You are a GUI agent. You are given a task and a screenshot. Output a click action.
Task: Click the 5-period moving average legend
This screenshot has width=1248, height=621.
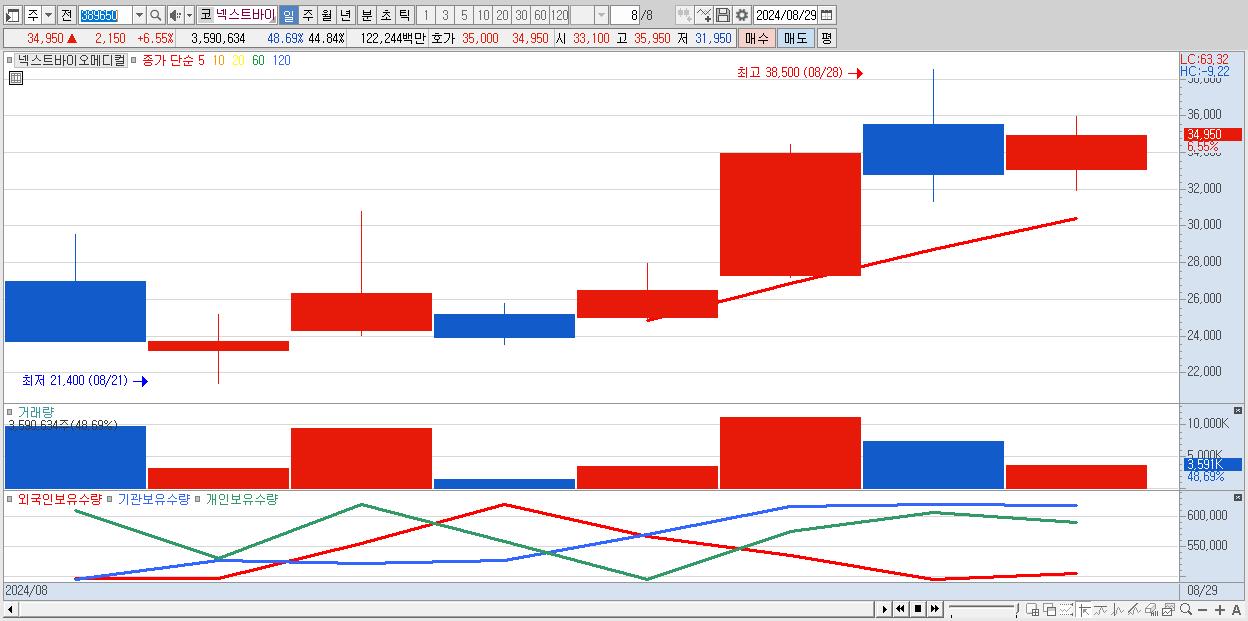pyautogui.click(x=201, y=60)
